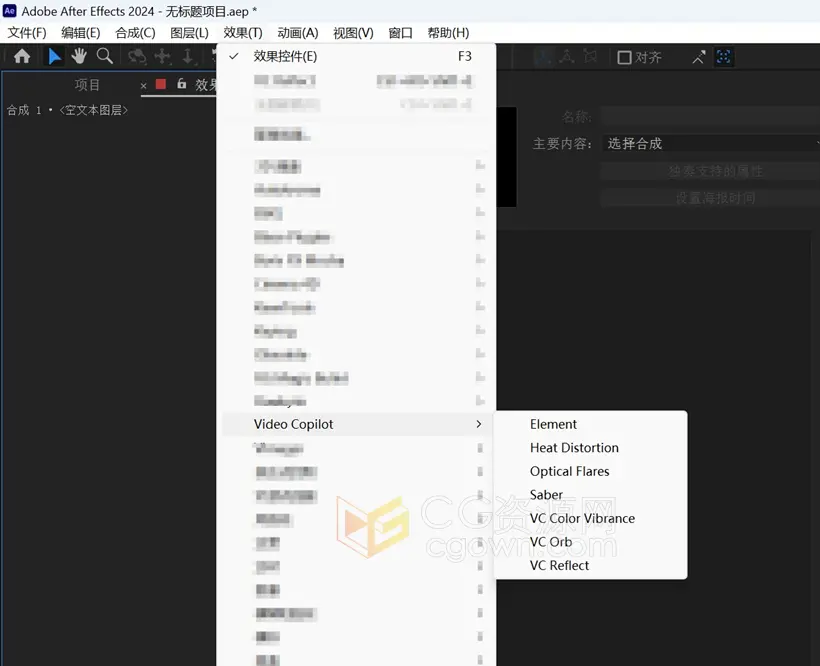Open the 图层(L) menu
Image resolution: width=820 pixels, height=666 pixels.
[x=189, y=33]
